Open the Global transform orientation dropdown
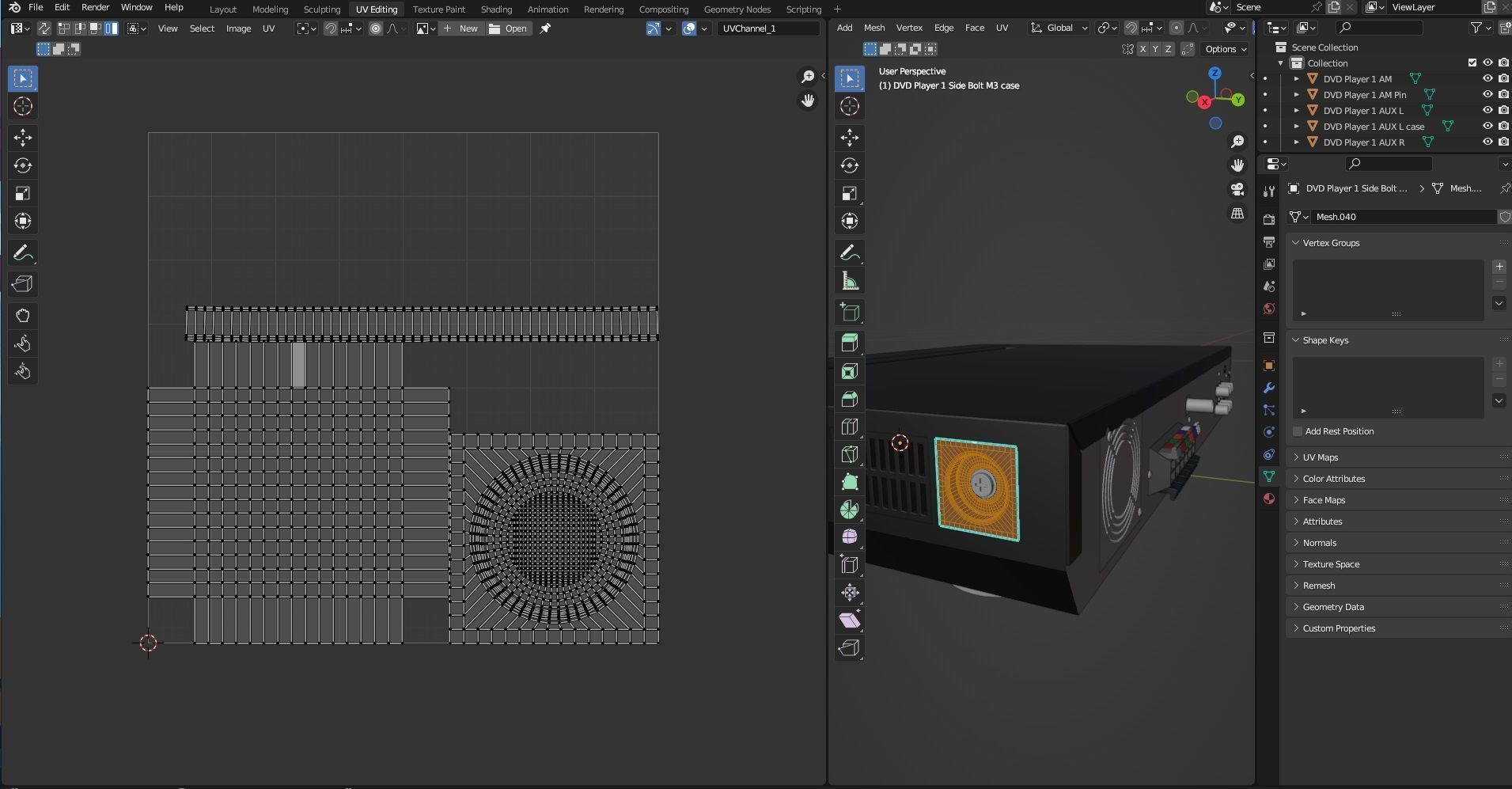Viewport: 1512px width, 789px height. [1059, 28]
